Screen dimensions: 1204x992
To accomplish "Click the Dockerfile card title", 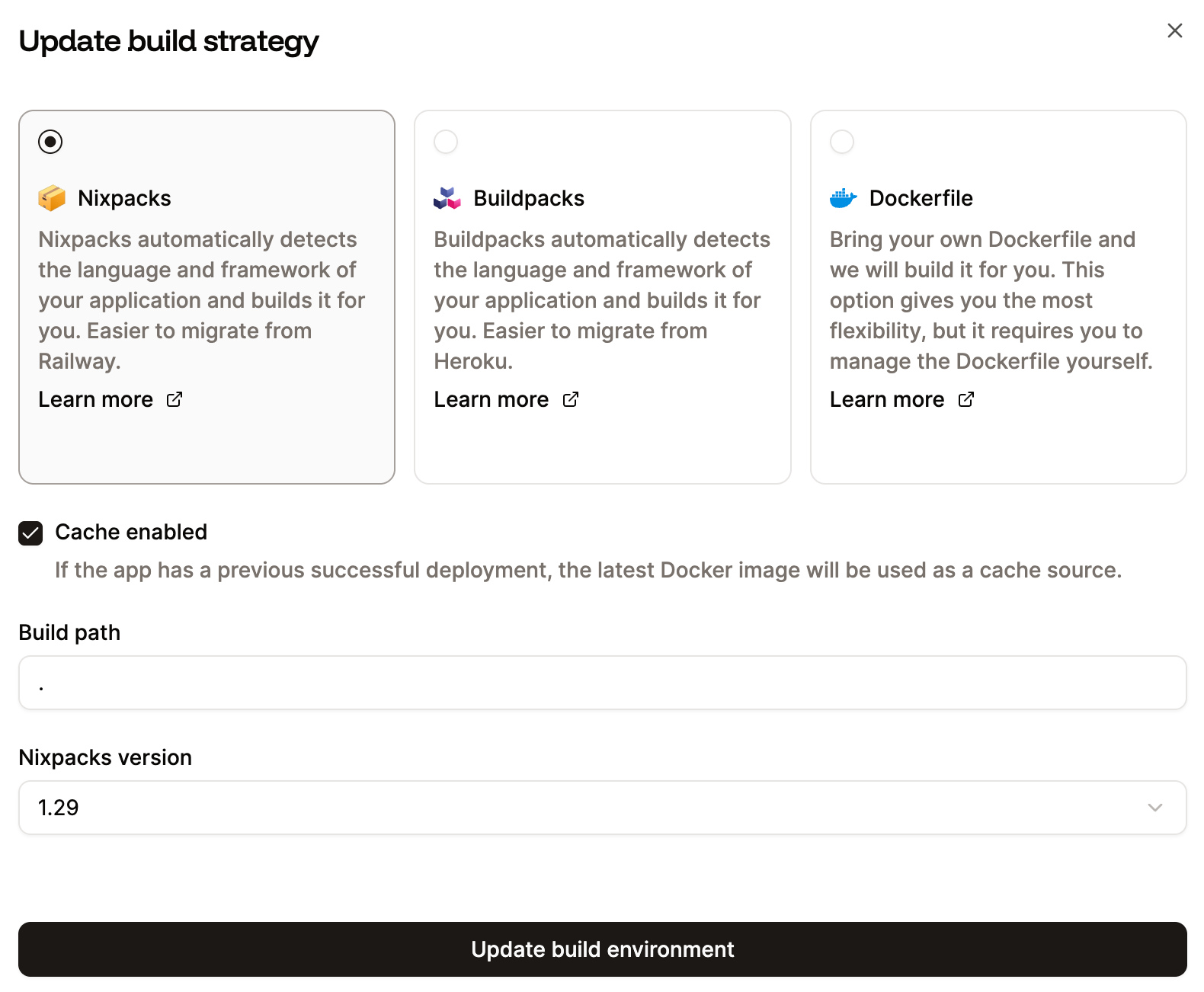I will point(921,198).
